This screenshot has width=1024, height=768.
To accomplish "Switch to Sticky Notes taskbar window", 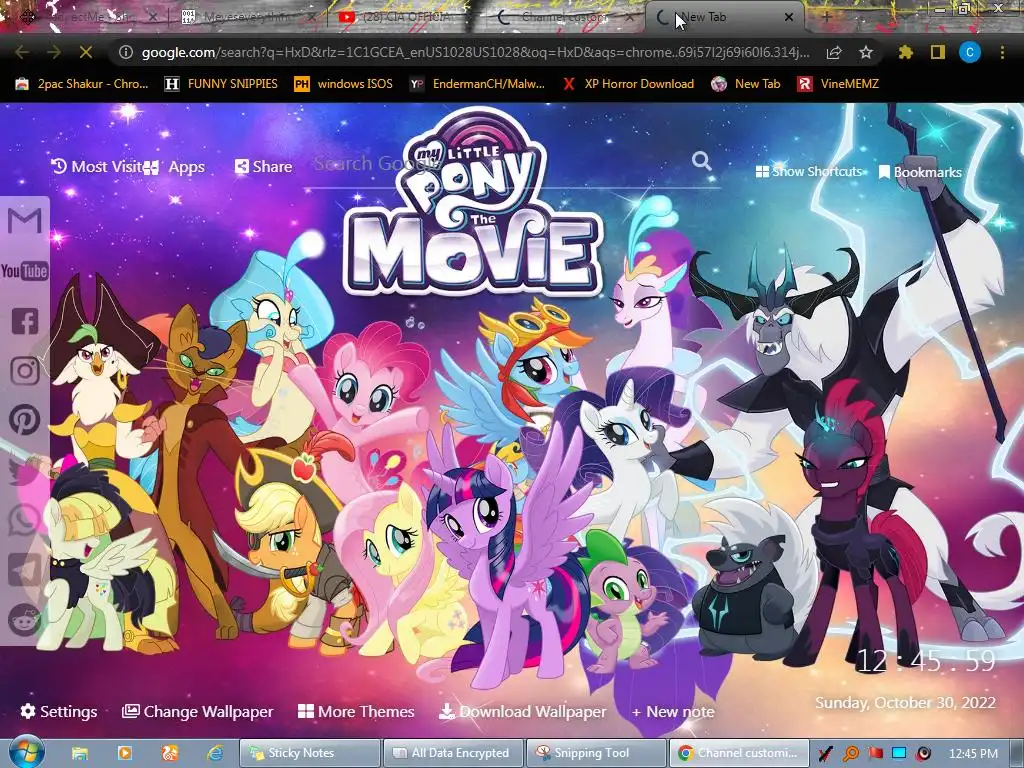I will [310, 753].
